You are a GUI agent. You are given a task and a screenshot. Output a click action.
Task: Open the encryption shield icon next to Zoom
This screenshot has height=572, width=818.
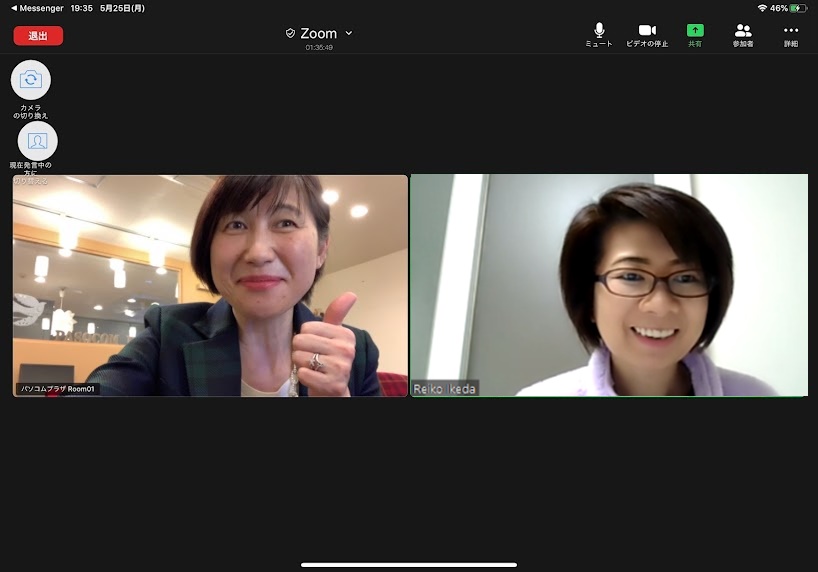coord(290,33)
